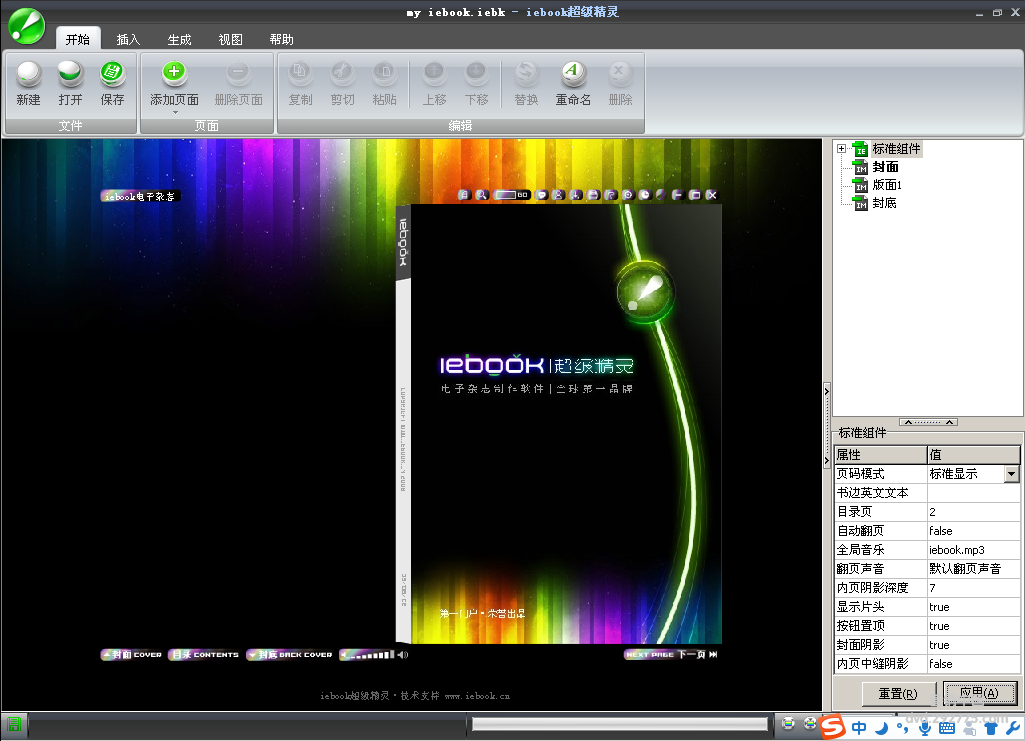Click the preview 封面 COVER button

(131, 655)
